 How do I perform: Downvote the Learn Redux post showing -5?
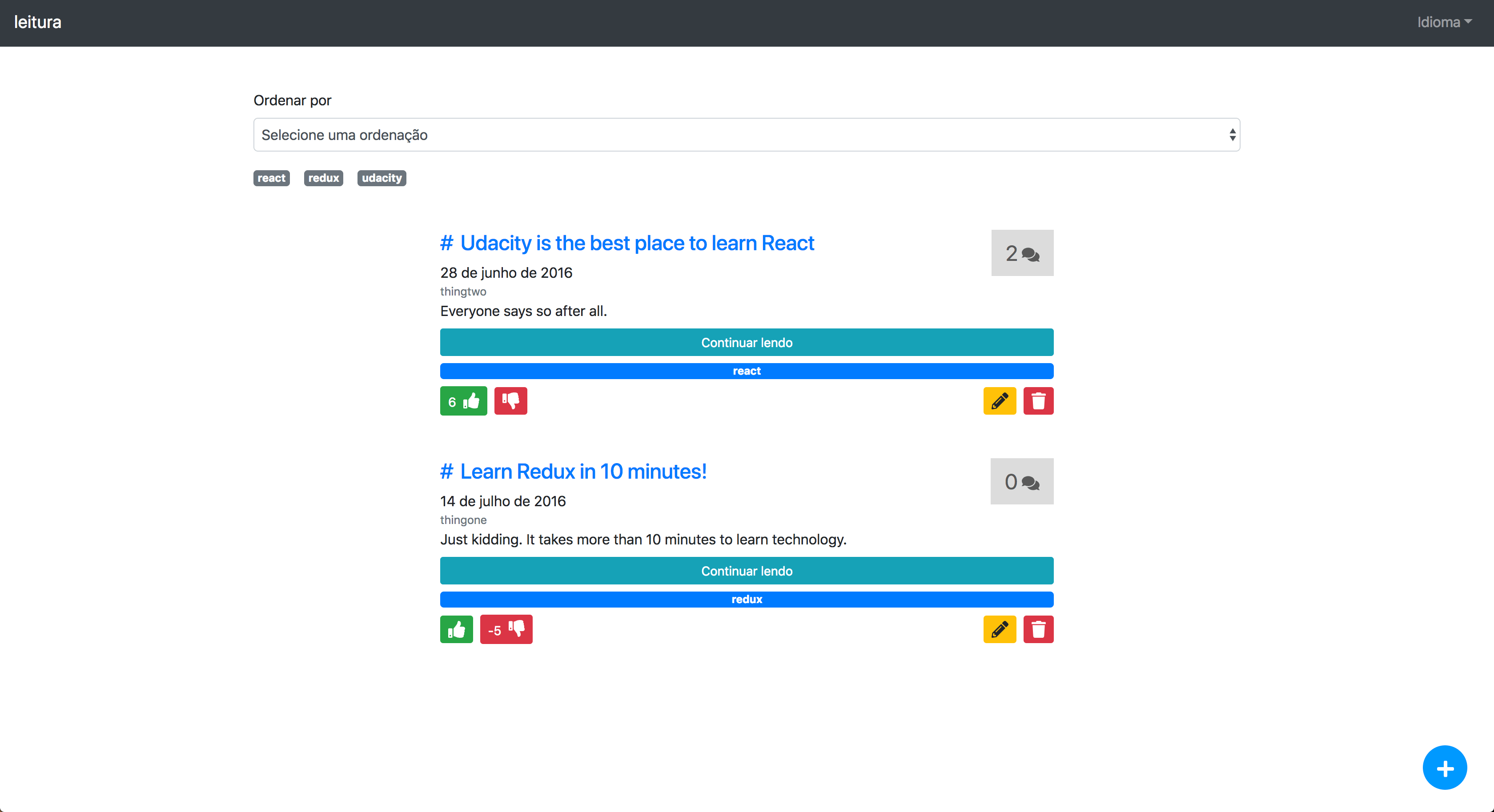point(506,629)
